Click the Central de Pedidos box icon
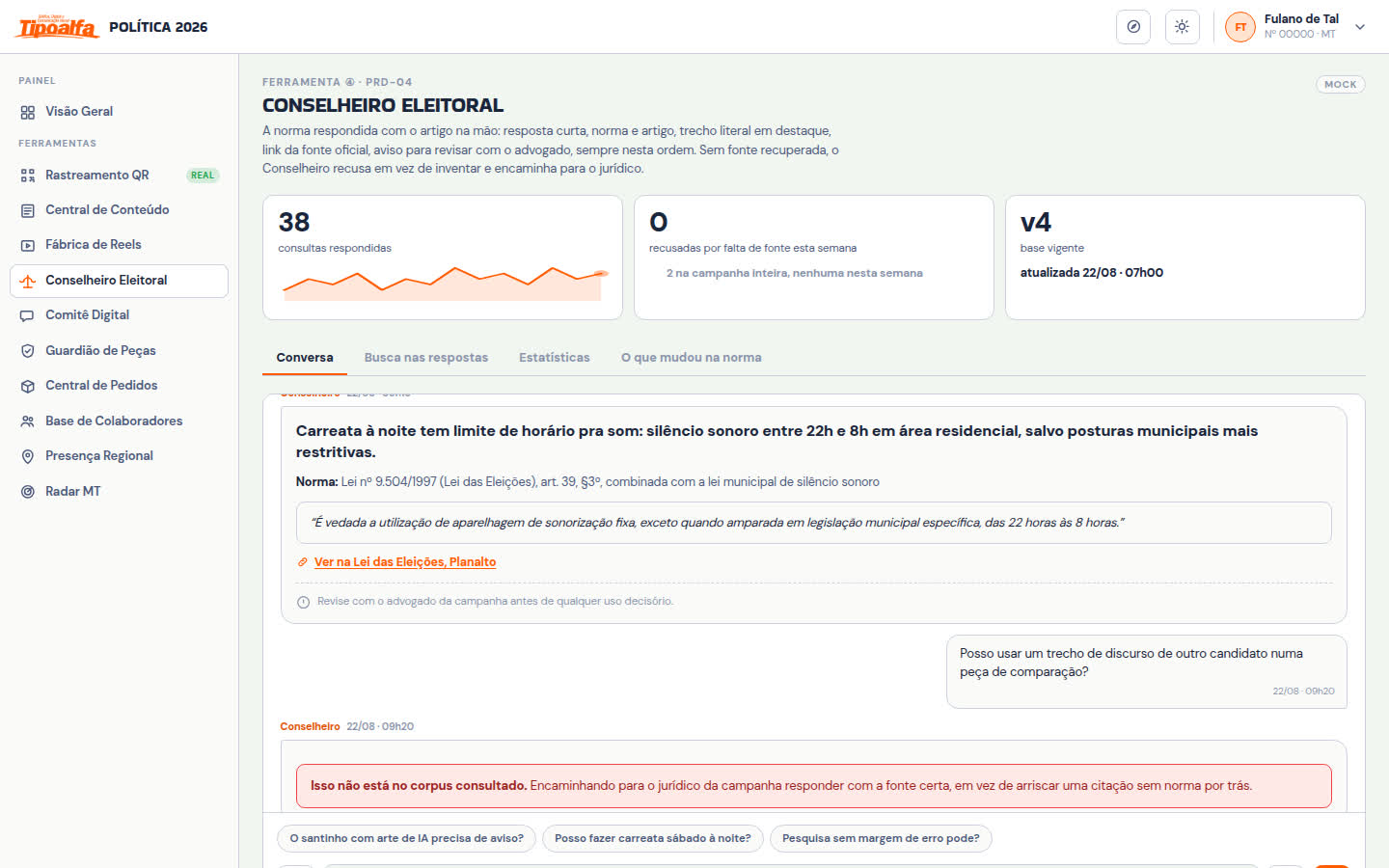 [28, 386]
